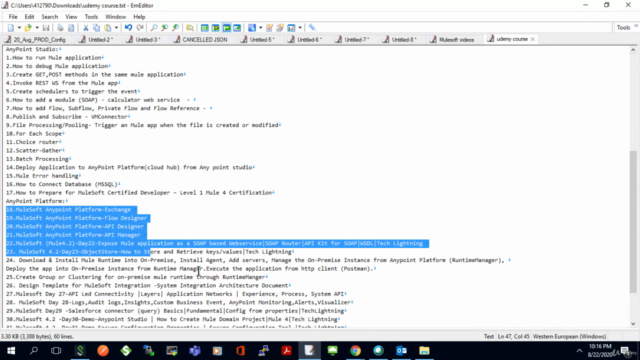The height and width of the screenshot is (360, 640).
Task: Click the Undo arrow icon
Action: 129,28
